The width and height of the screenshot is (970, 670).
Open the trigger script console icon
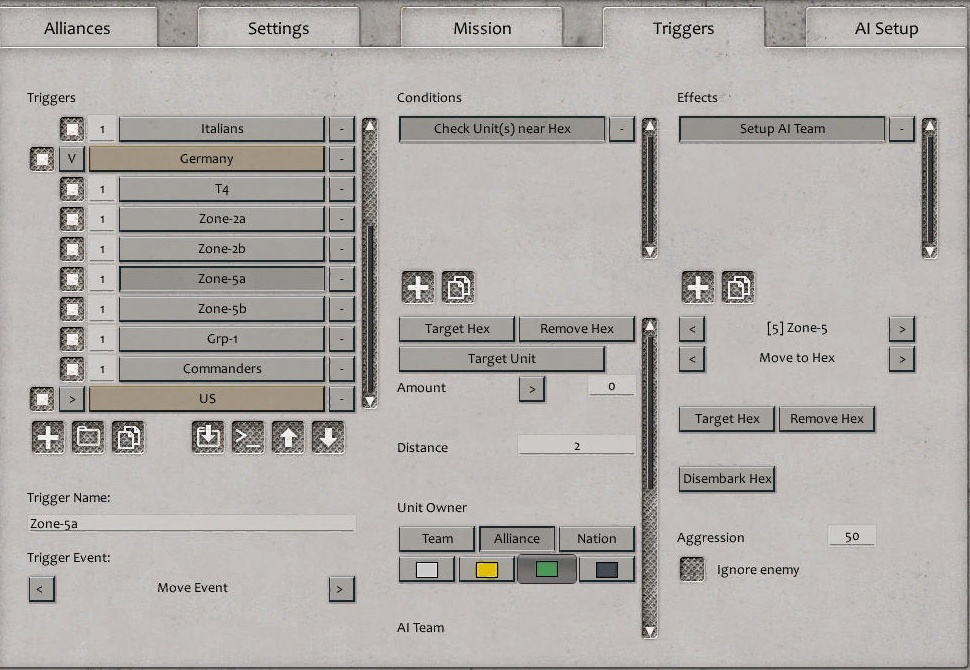point(248,437)
